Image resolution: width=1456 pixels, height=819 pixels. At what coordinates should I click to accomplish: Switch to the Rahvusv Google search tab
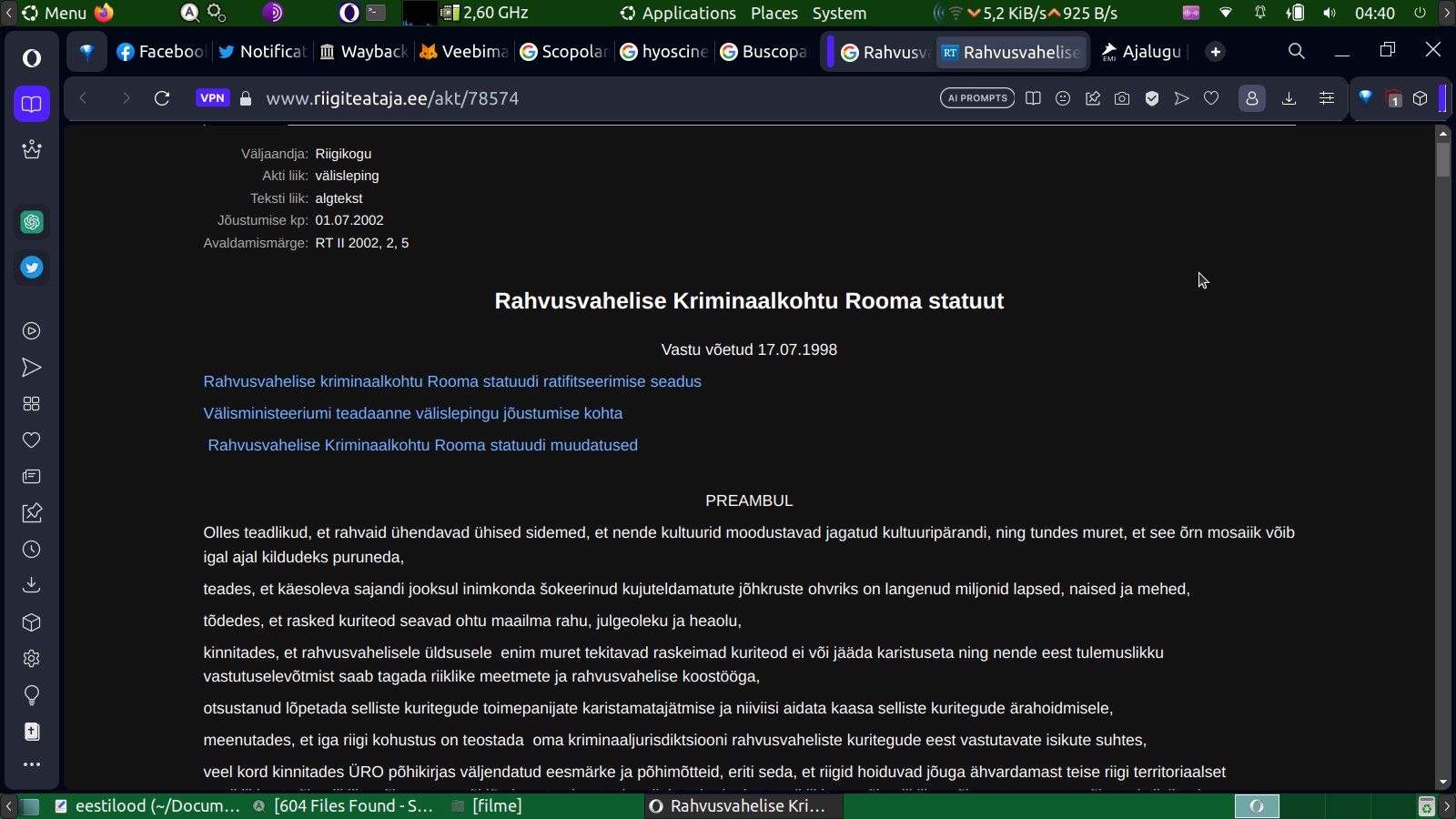coord(885,52)
